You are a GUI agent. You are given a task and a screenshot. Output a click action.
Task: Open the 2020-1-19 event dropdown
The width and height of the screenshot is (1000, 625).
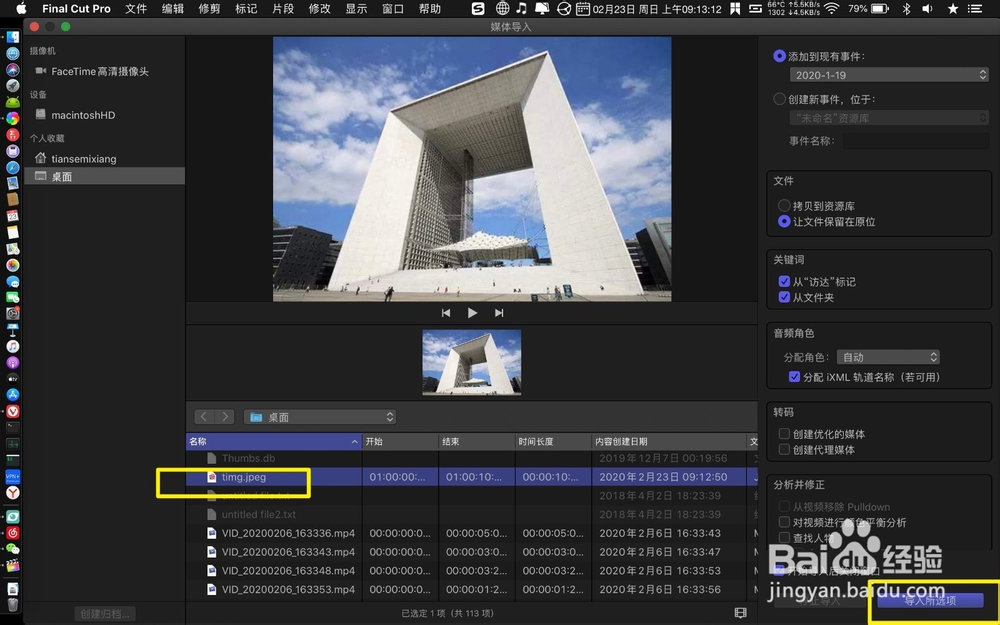pos(888,74)
